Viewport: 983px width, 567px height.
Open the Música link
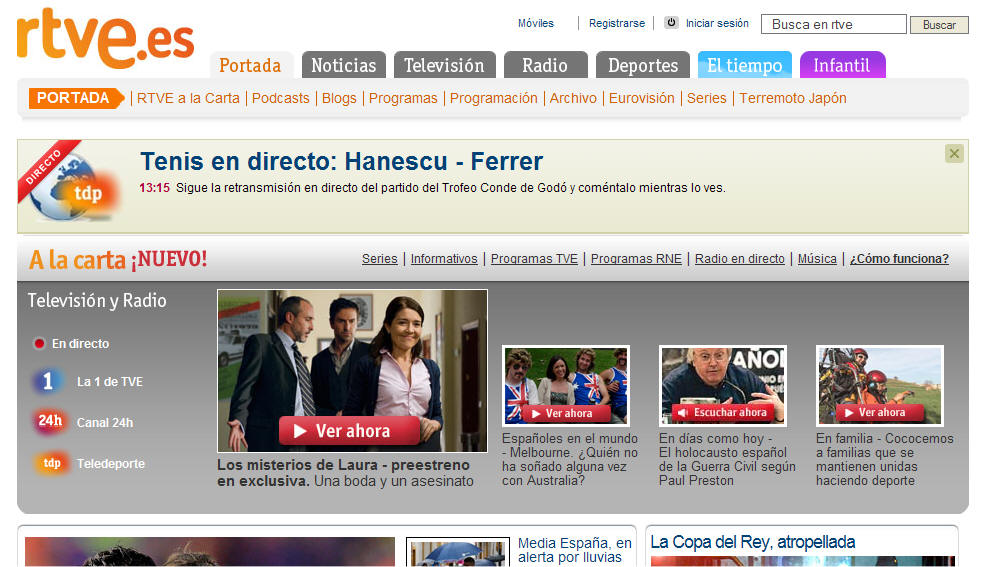pyautogui.click(x=817, y=258)
